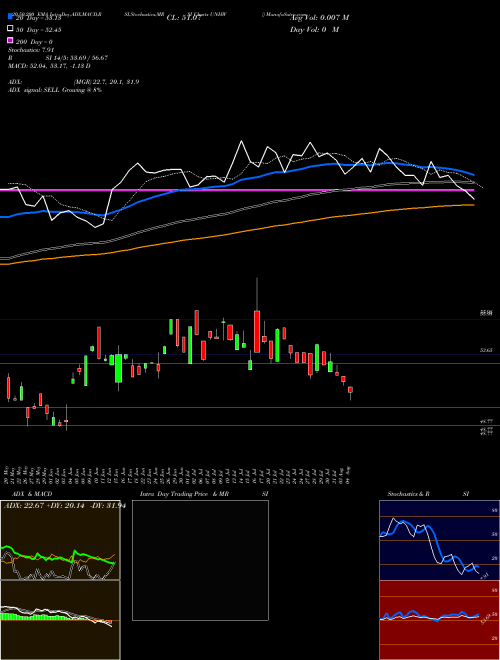
Task: Click the white 50 Day EMA legend box
Action: (11, 29)
